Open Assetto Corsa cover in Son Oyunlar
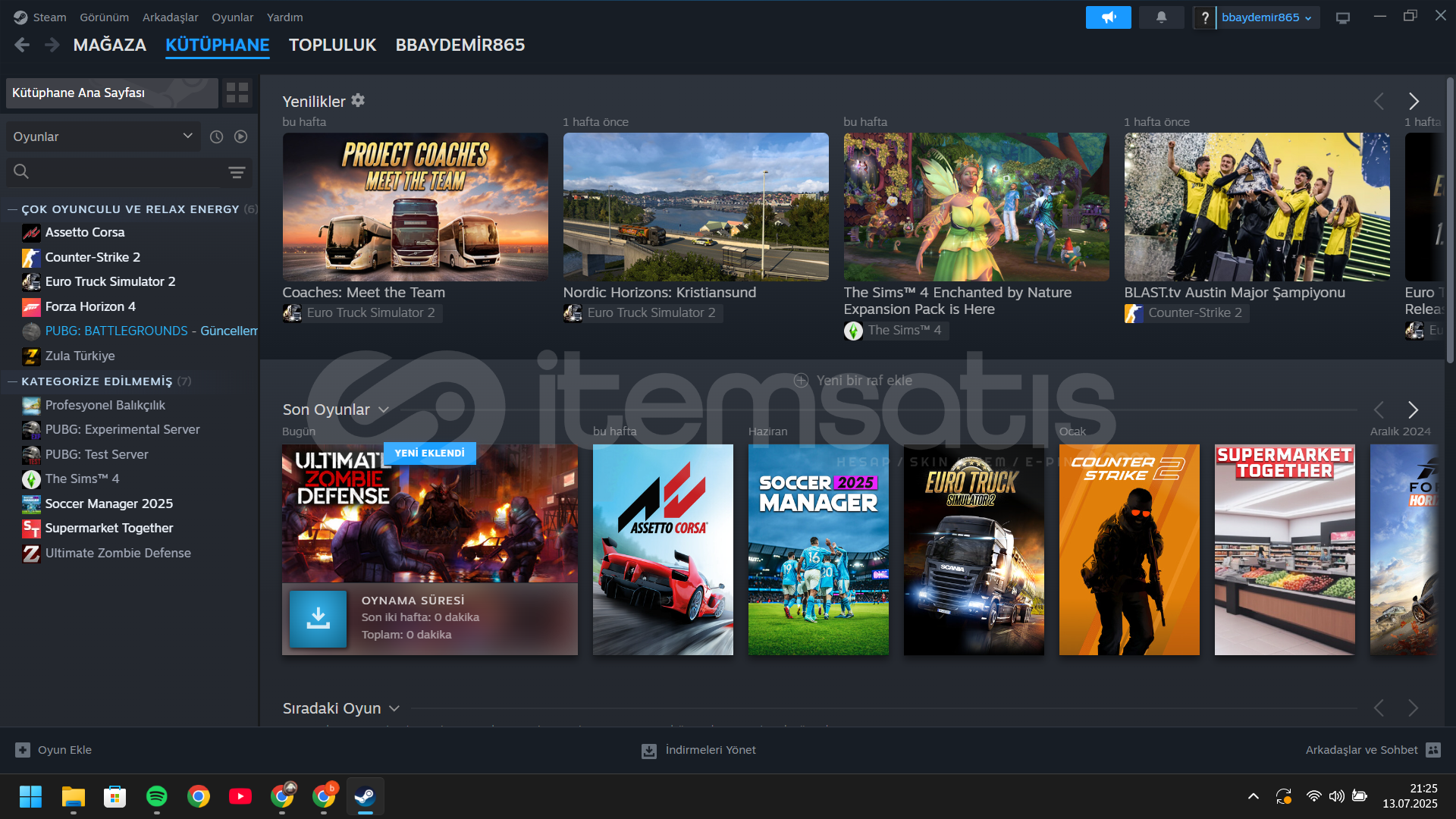The height and width of the screenshot is (819, 1456). point(663,550)
